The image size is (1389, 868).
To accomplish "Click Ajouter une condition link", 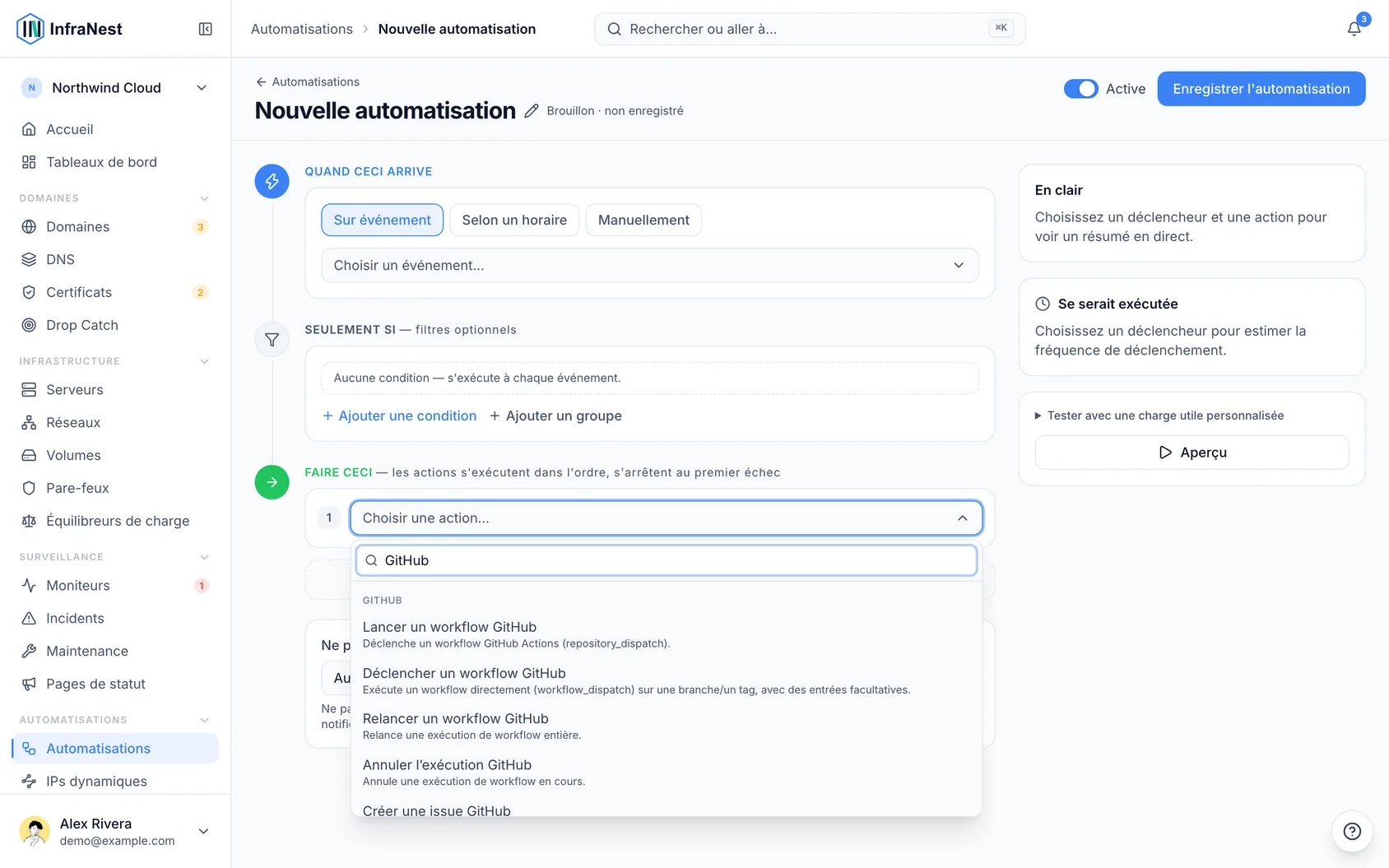I will pos(399,415).
